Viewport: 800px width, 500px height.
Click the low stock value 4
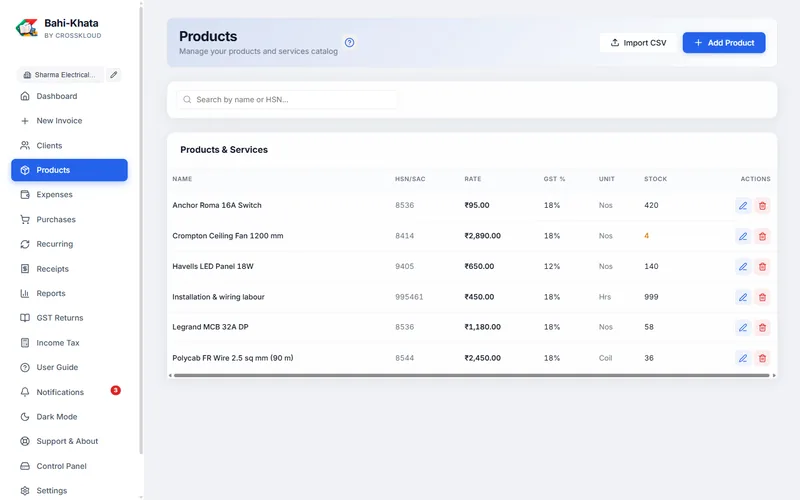click(646, 236)
